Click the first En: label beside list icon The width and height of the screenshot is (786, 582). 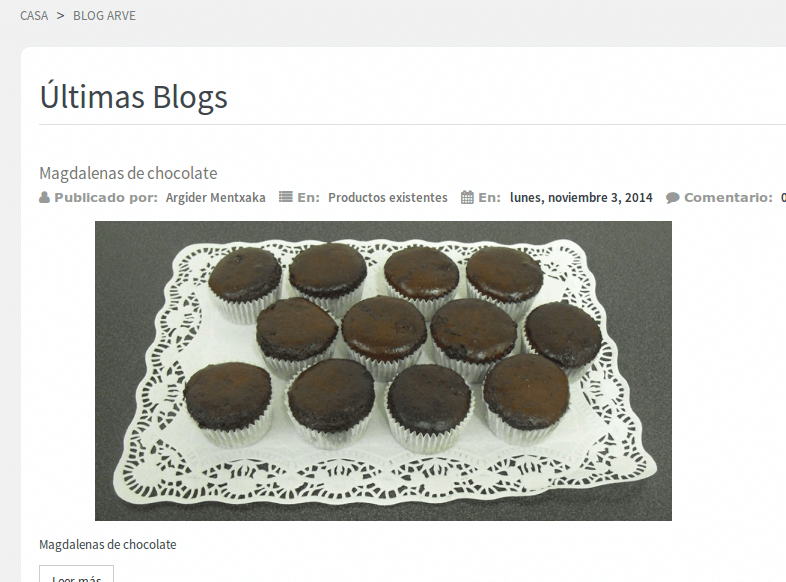coord(308,198)
